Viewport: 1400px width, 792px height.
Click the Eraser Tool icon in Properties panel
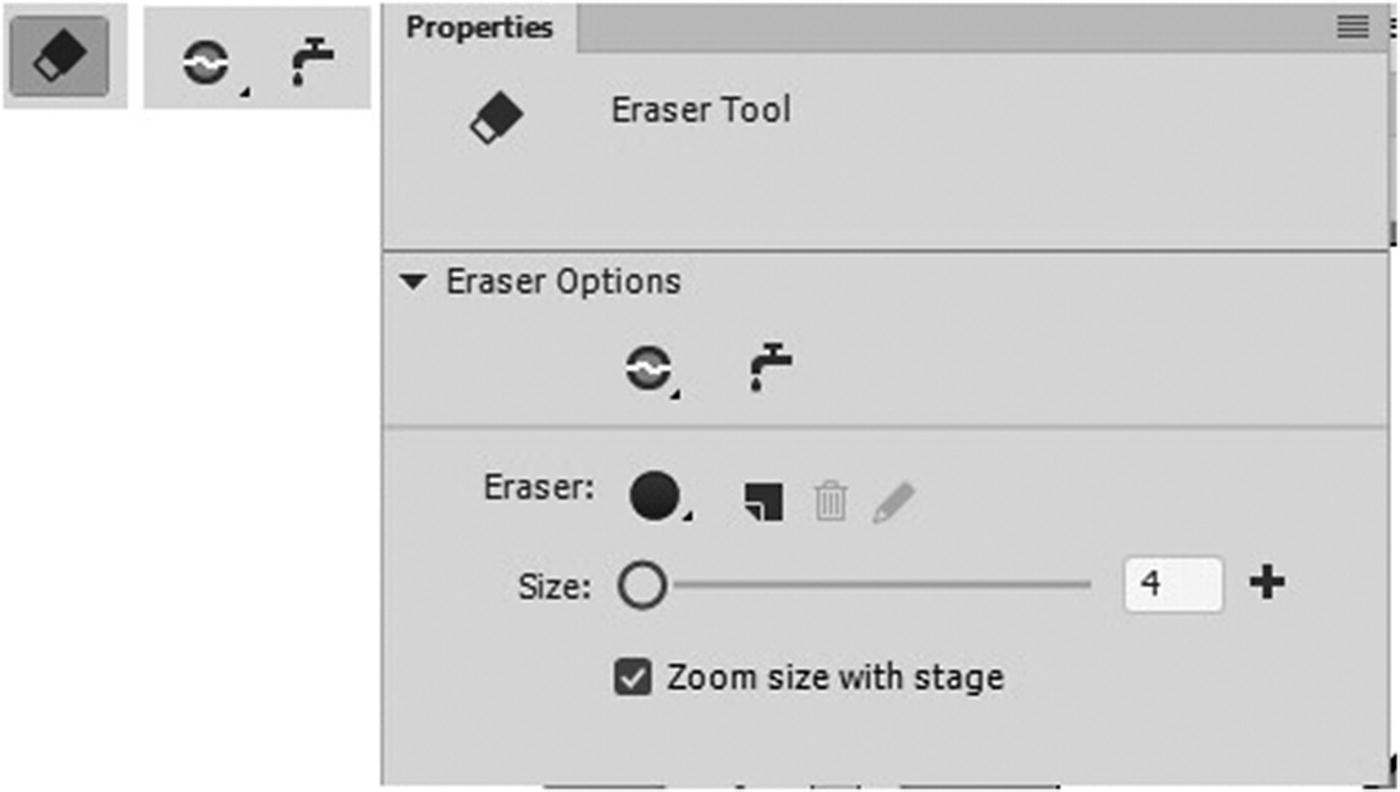click(498, 117)
